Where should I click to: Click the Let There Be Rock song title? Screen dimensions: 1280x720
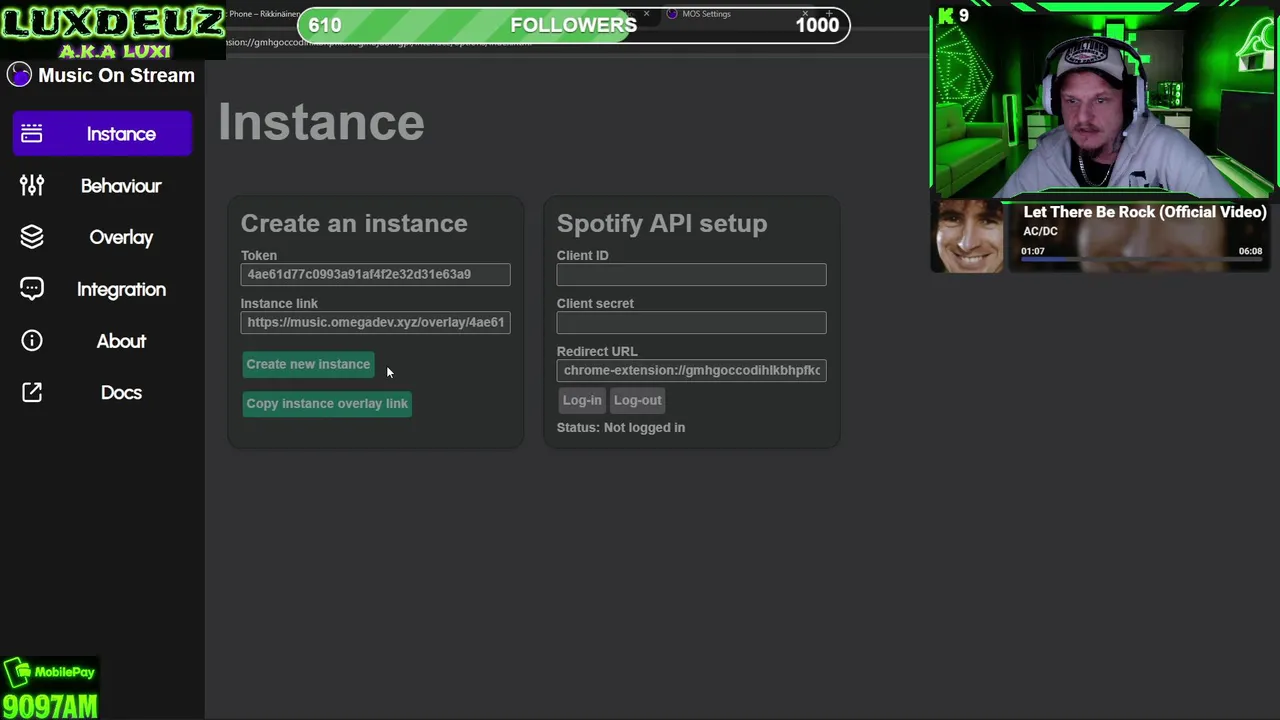click(x=1145, y=212)
